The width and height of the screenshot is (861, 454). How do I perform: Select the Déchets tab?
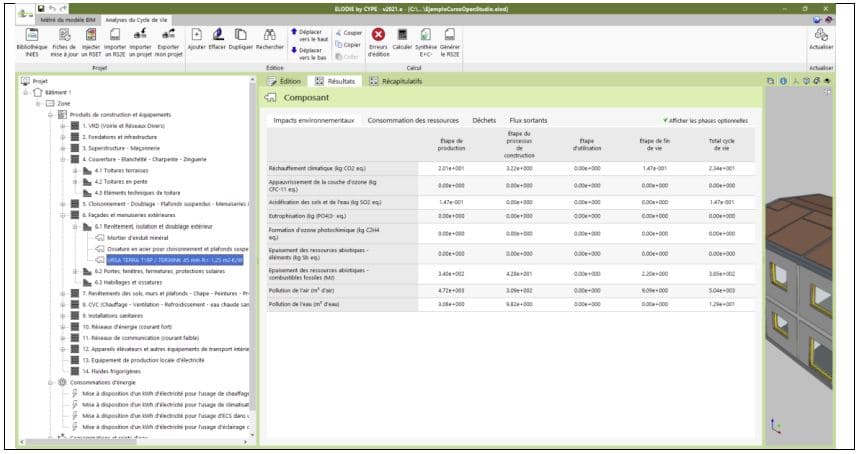click(484, 120)
